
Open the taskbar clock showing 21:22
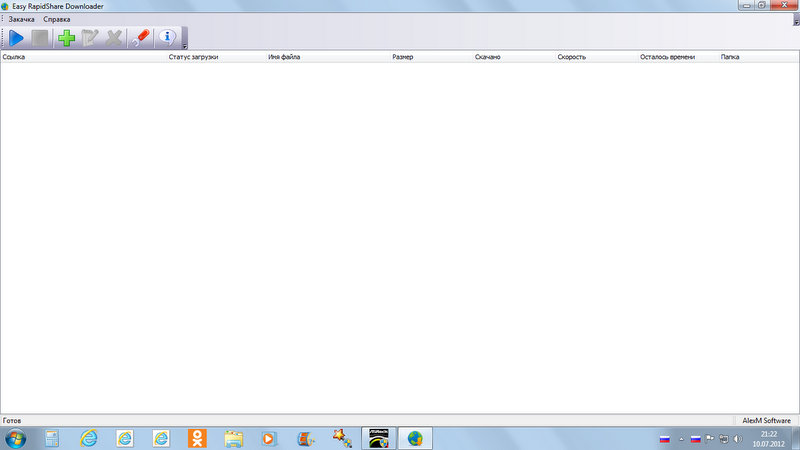(768, 439)
